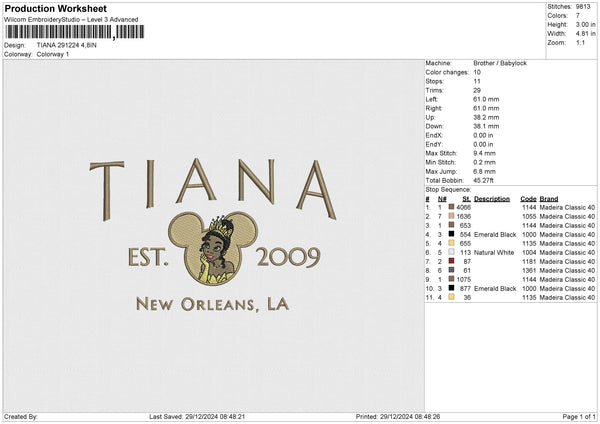Click the 'Page 1 of 1' footer text

pos(579,416)
